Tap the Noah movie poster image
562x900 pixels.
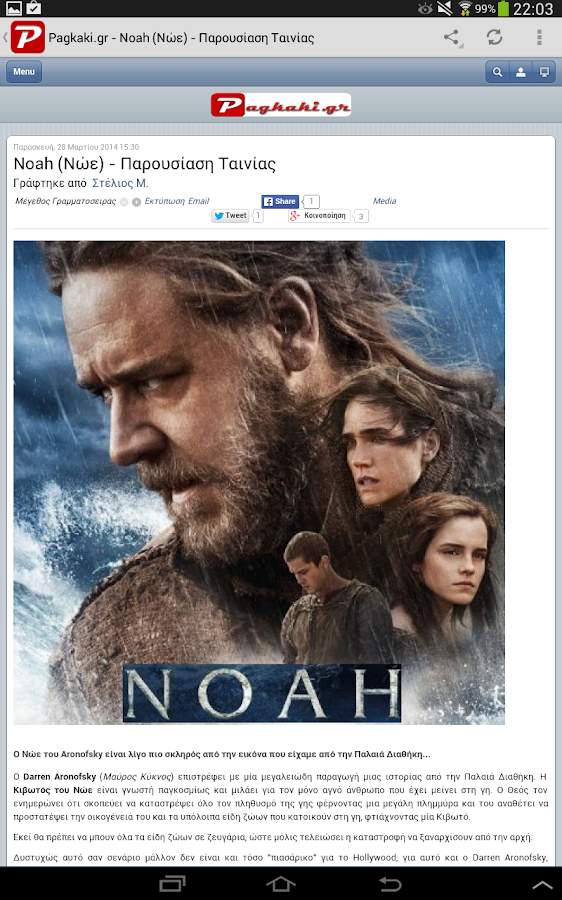point(259,483)
